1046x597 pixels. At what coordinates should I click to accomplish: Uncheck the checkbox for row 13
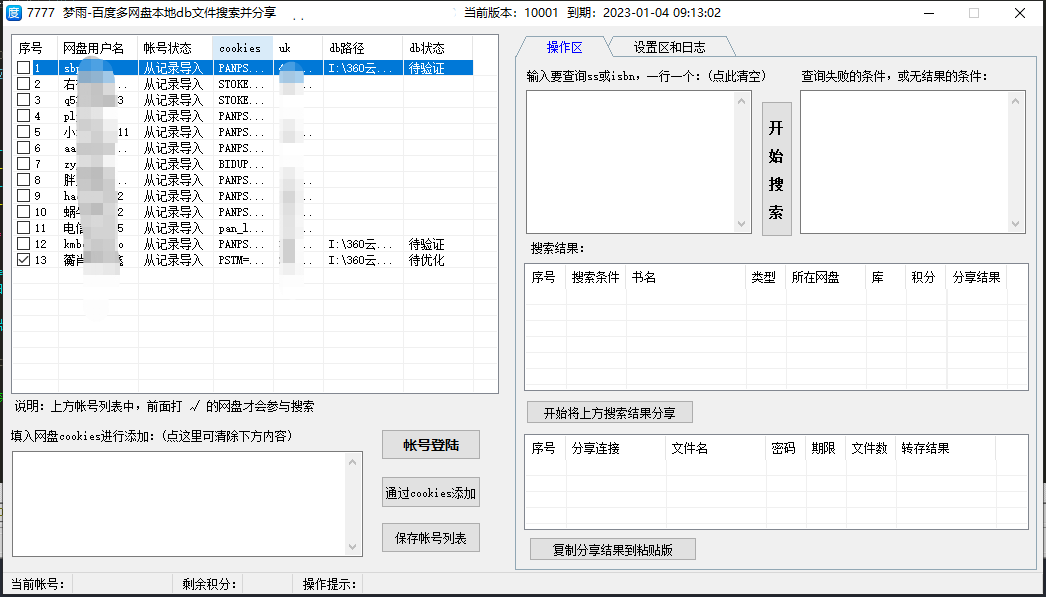[23, 260]
